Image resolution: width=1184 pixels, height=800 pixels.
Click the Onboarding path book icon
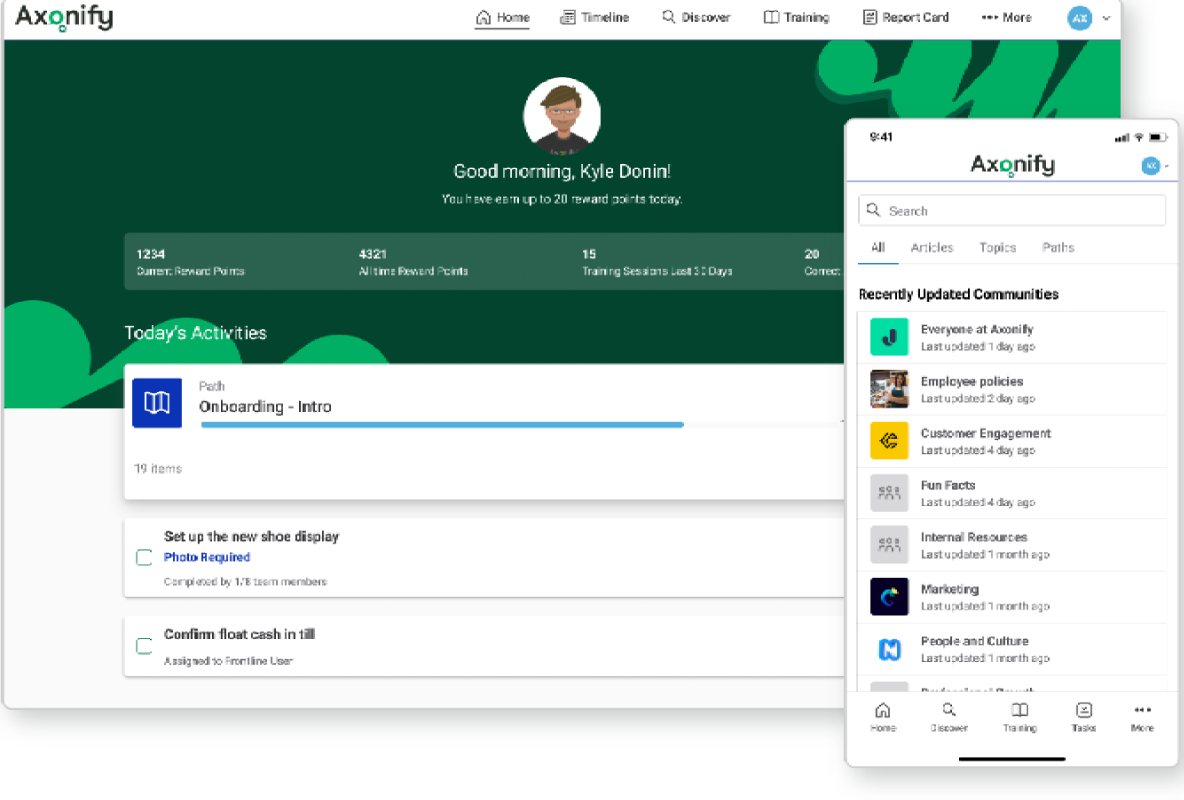[x=157, y=403]
